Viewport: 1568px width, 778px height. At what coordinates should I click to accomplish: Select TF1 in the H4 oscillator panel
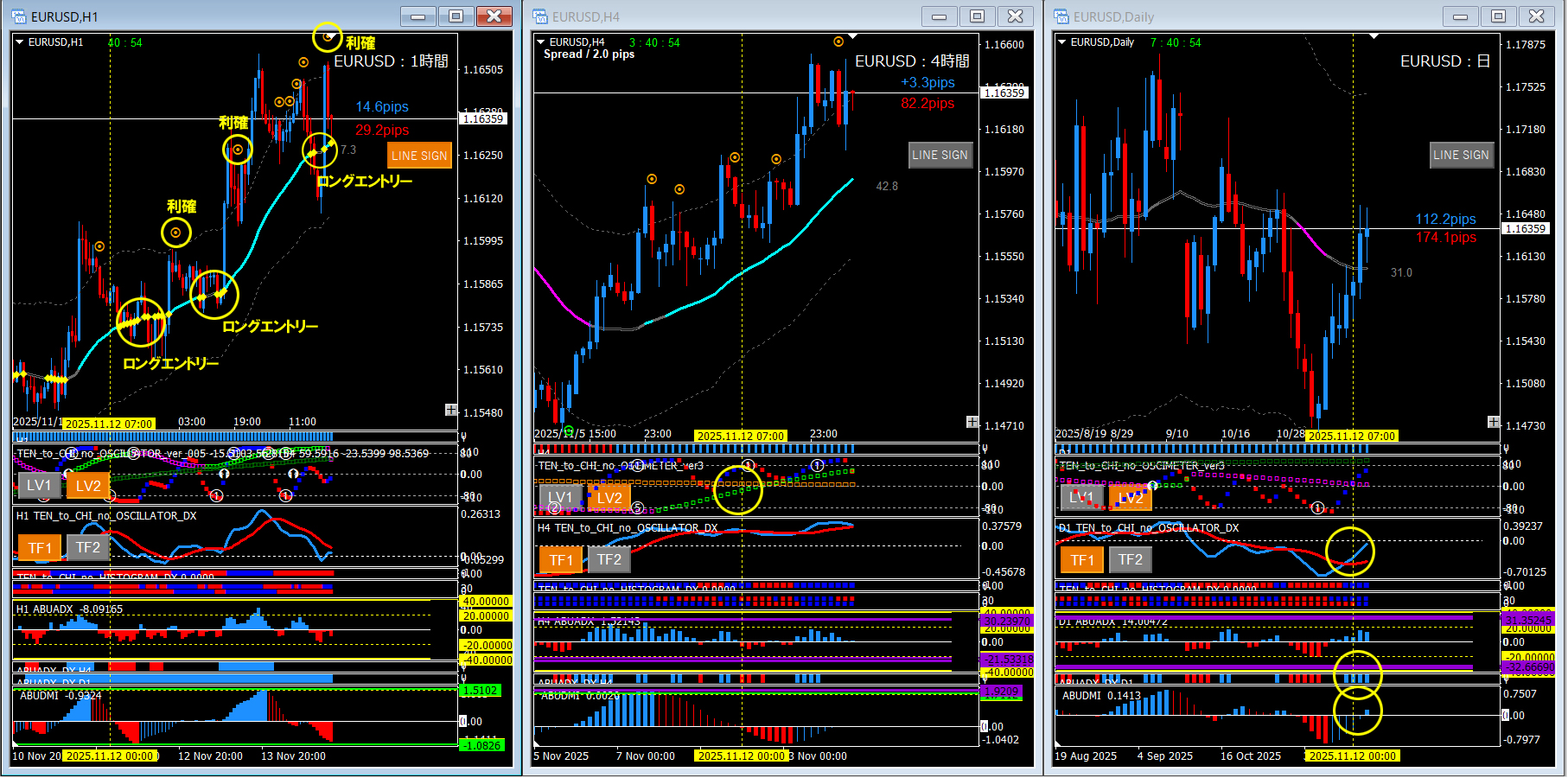[x=561, y=560]
